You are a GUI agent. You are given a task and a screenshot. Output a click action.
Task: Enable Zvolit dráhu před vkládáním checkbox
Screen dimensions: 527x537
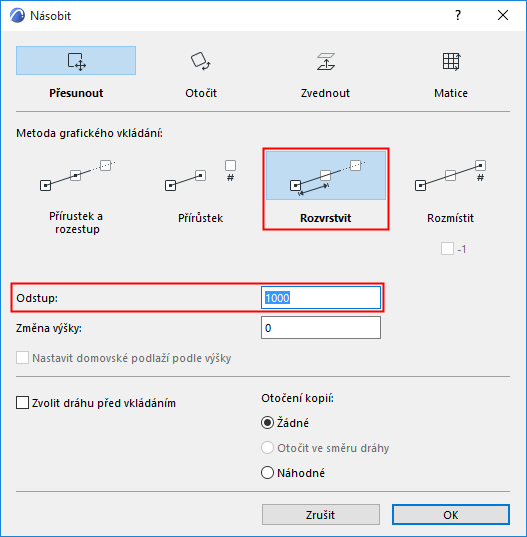[23, 403]
